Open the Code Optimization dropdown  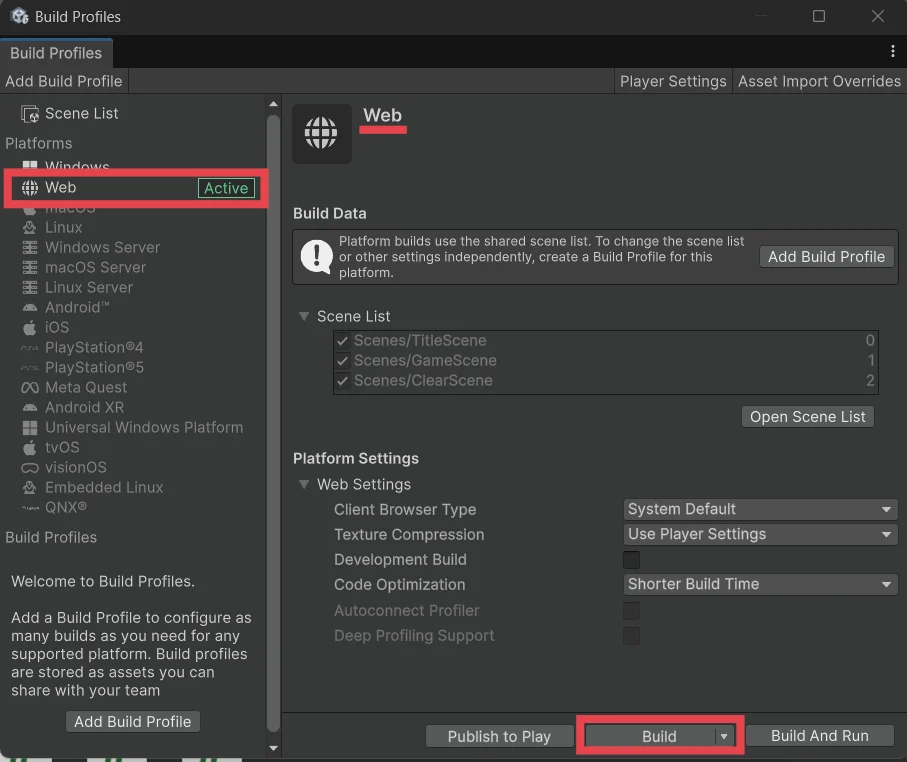[x=760, y=585]
